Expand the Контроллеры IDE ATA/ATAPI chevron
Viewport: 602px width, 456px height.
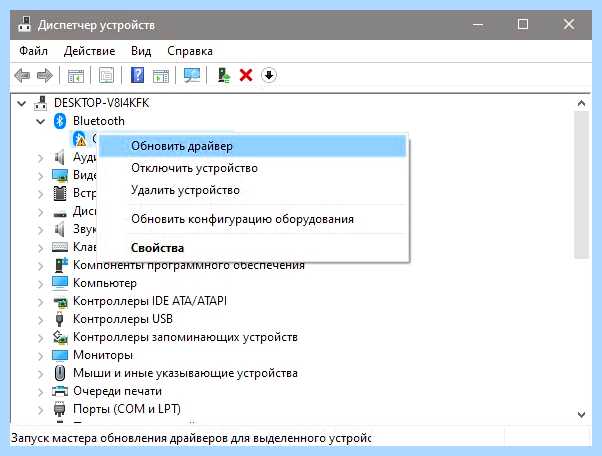(41, 301)
